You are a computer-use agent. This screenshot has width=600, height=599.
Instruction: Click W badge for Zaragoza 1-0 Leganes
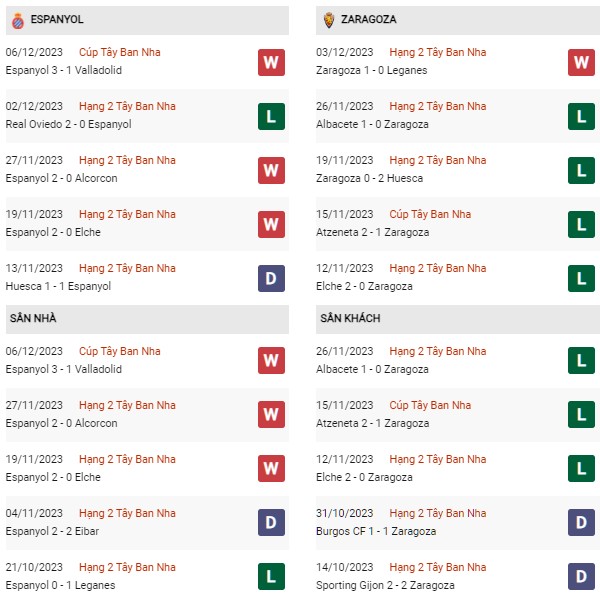coord(581,62)
